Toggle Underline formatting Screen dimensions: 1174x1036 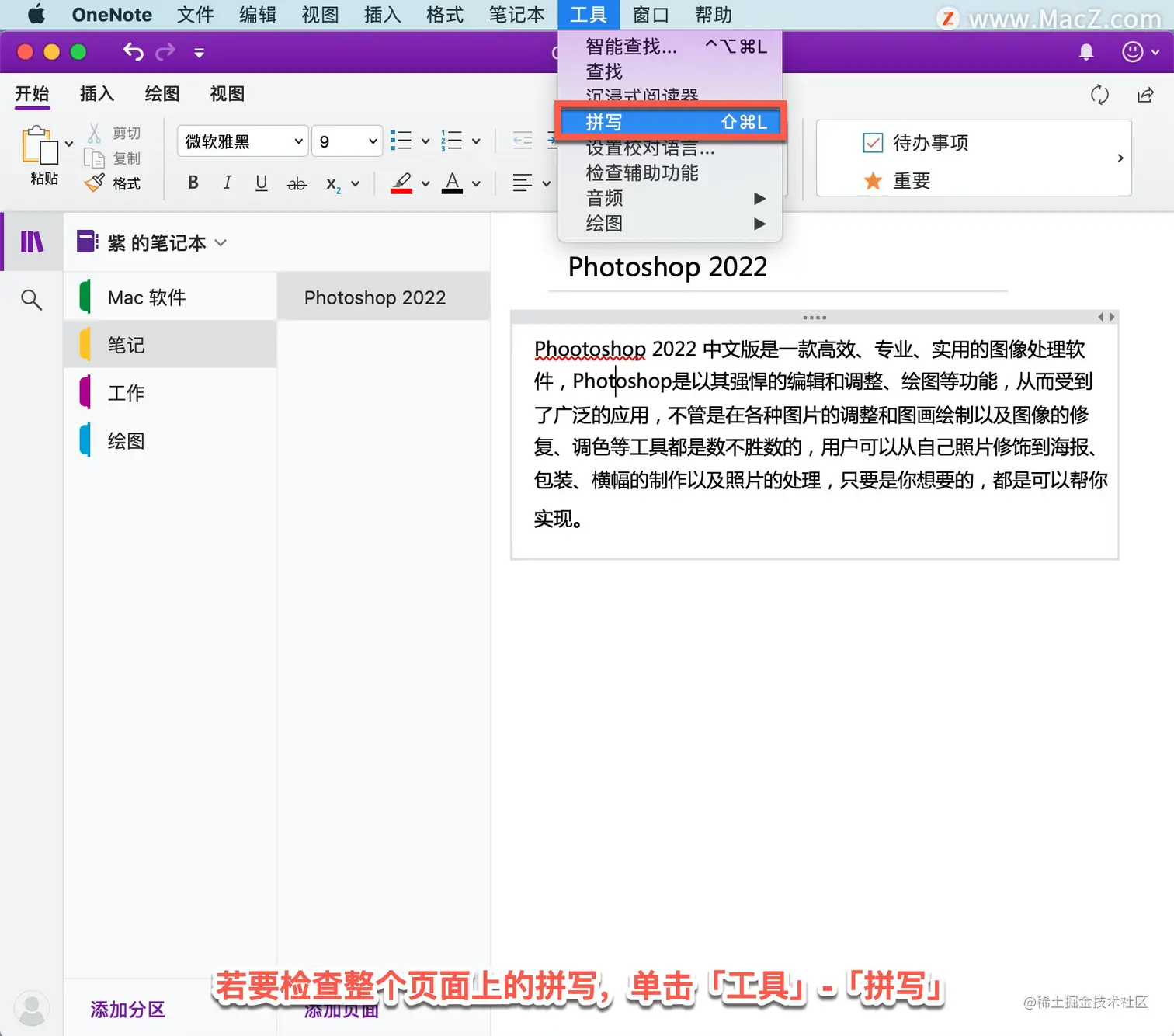pos(262,183)
